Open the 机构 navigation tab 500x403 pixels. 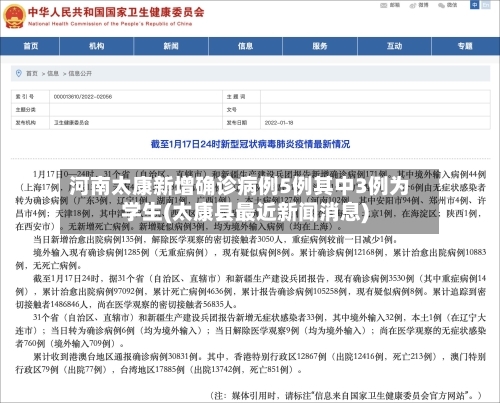click(x=96, y=46)
